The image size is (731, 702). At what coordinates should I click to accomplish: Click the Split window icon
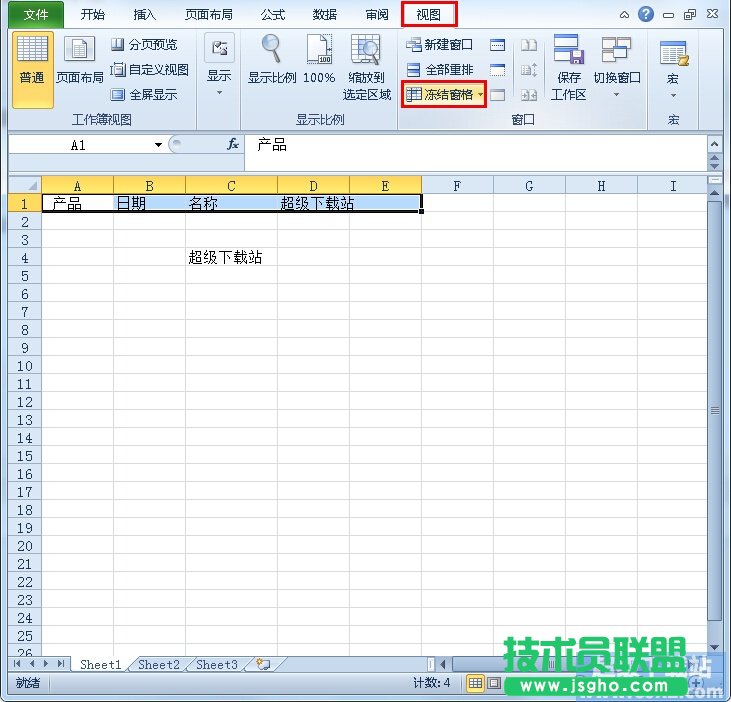point(497,45)
